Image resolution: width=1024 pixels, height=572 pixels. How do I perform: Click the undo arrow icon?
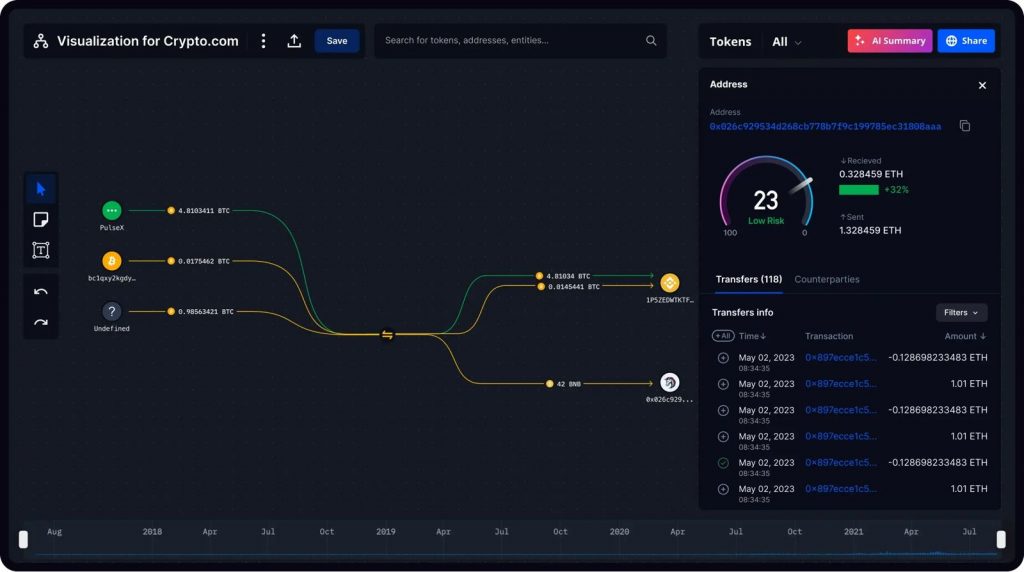coord(41,292)
